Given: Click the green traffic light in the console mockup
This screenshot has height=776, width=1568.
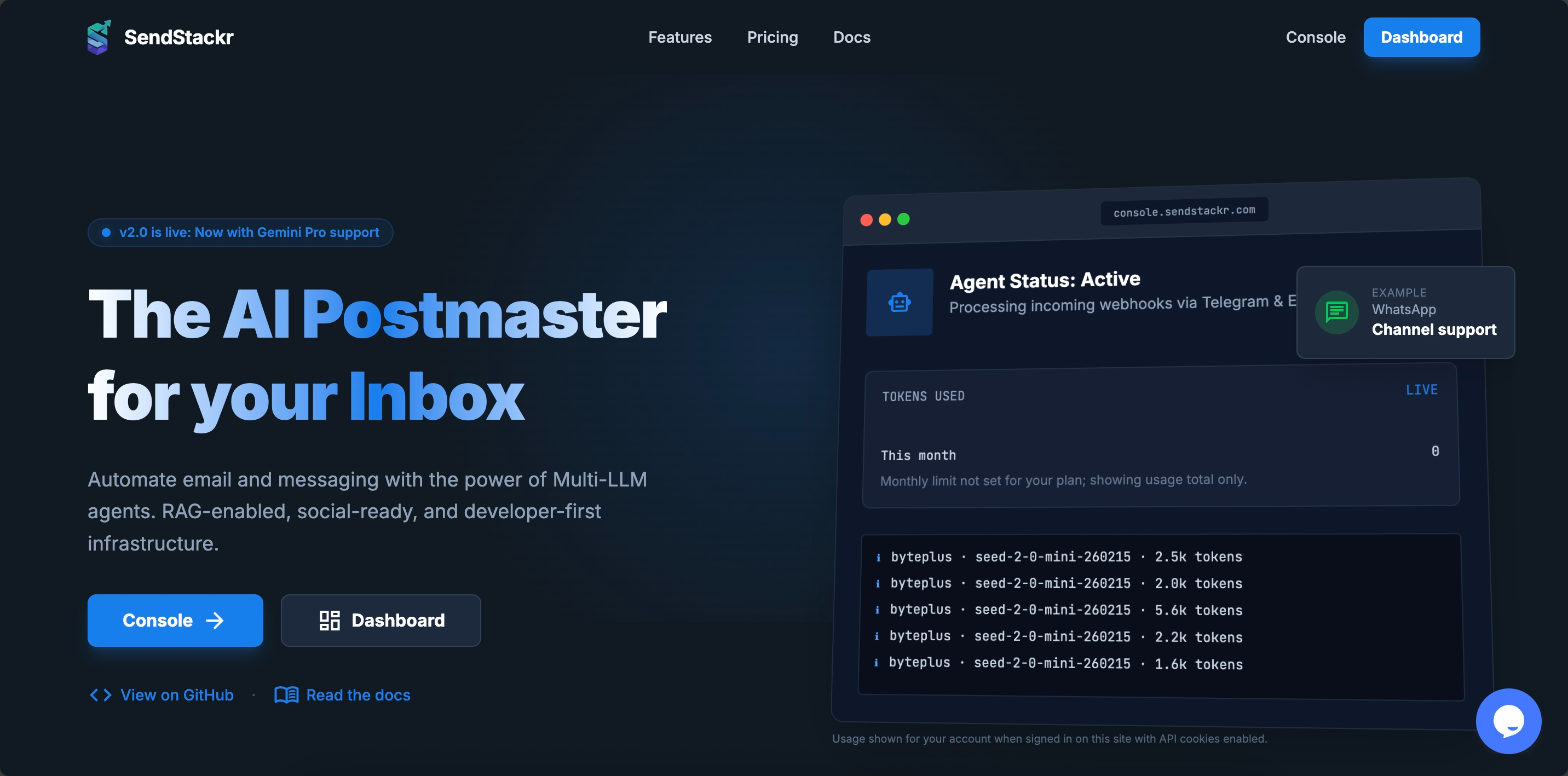Looking at the screenshot, I should click(904, 219).
